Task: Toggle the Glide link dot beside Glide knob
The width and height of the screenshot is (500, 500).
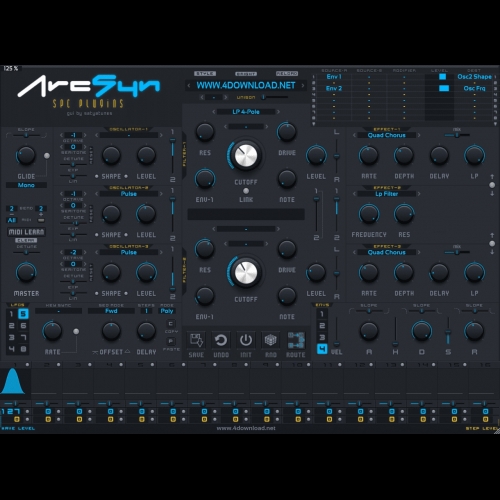Action: [x=47, y=156]
